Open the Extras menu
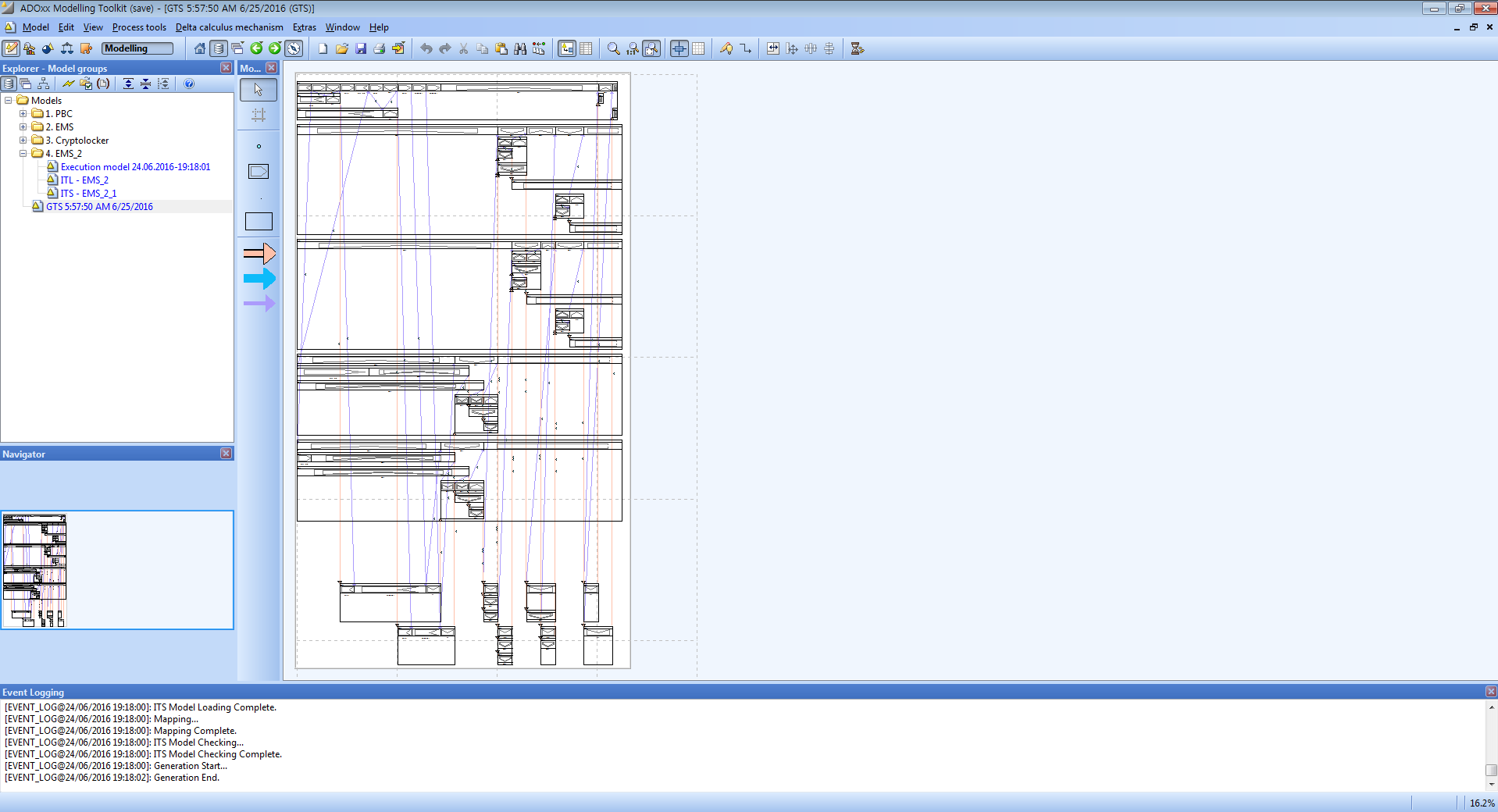Viewport: 1498px width, 812px height. (x=305, y=27)
